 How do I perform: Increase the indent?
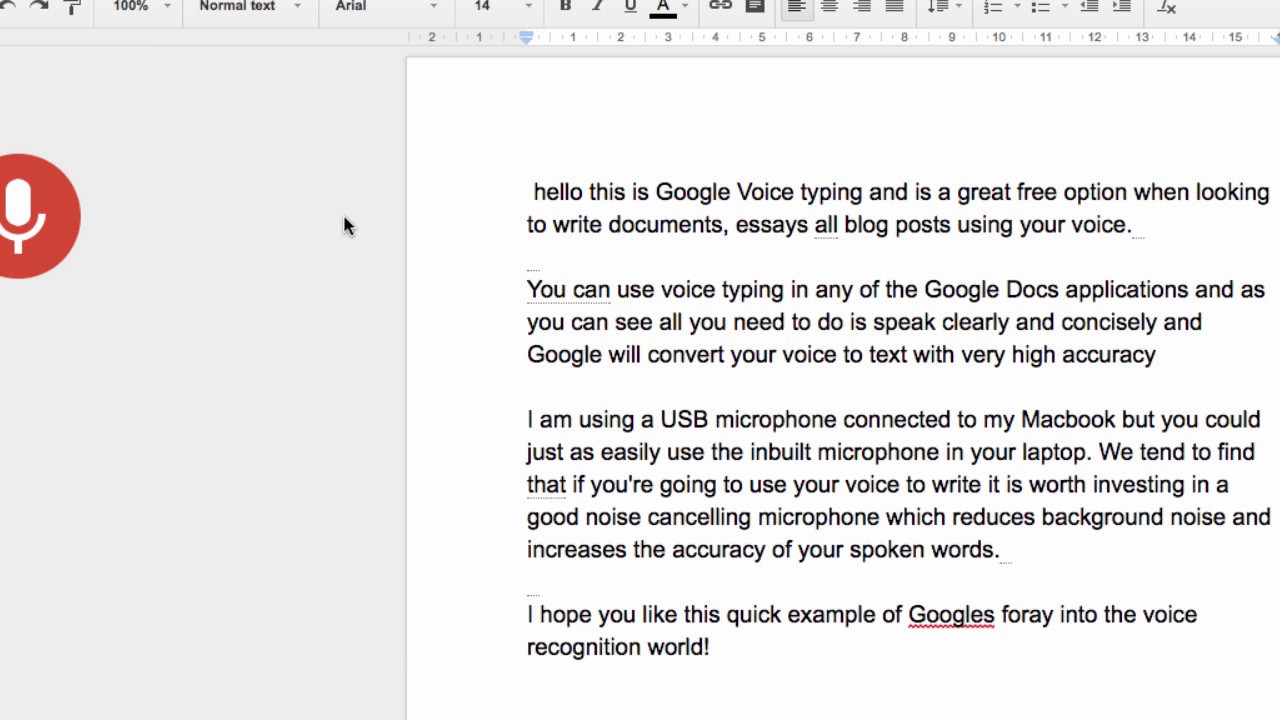[x=1122, y=7]
